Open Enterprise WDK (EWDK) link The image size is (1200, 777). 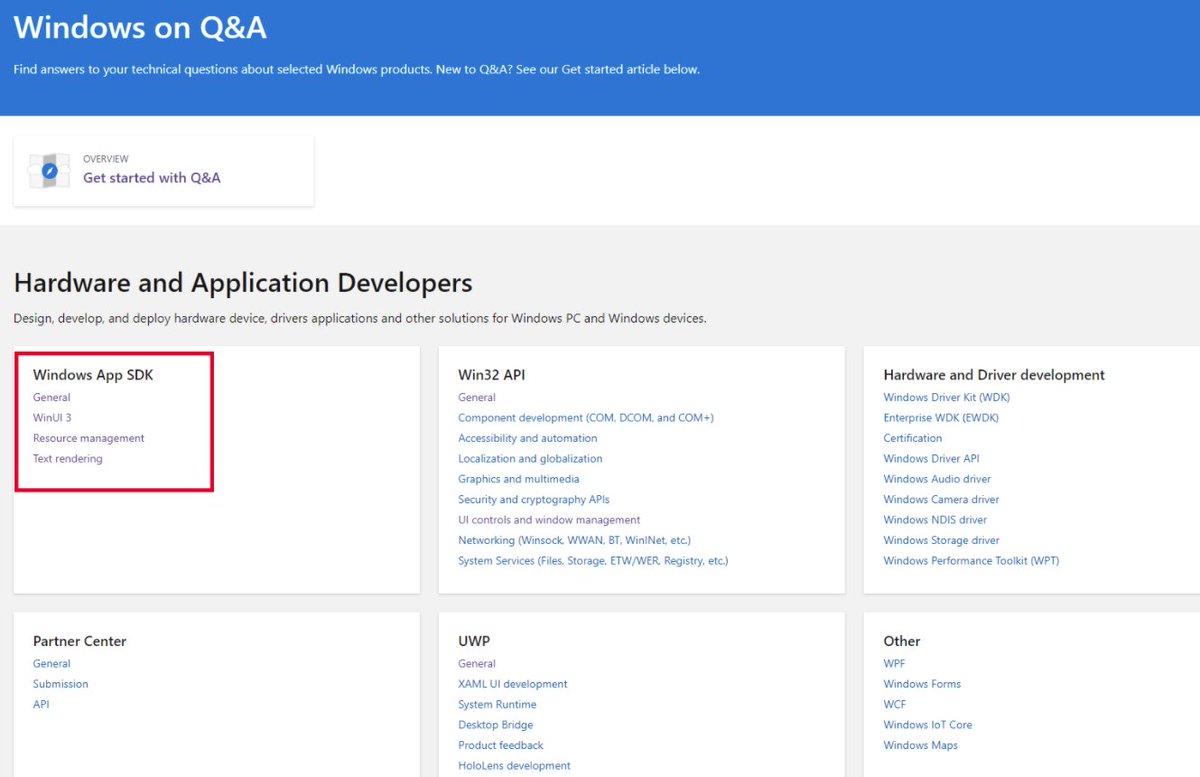tap(941, 418)
